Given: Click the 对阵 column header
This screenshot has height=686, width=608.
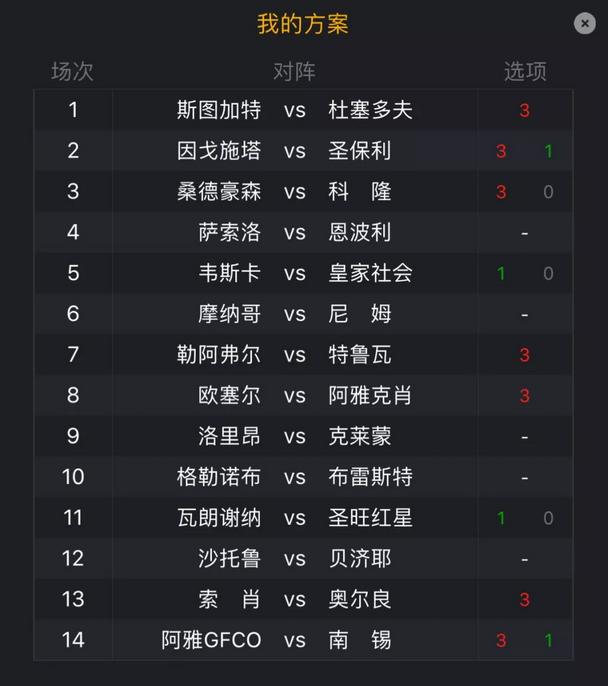Looking at the screenshot, I should 294,71.
